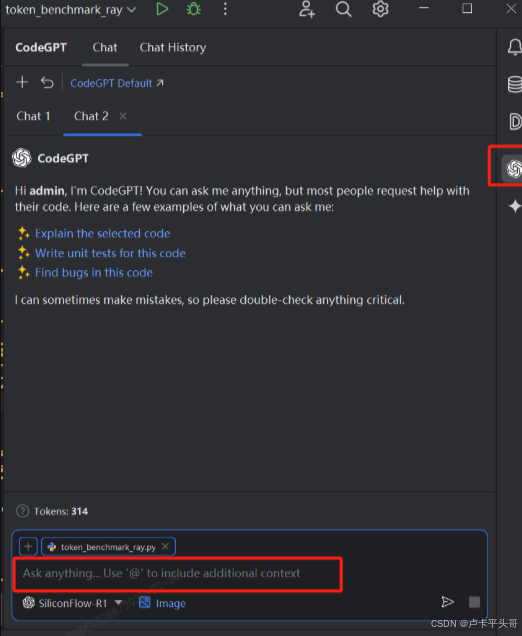522x636 pixels.
Task: Open the vertical three-dot more actions menu
Action: [225, 9]
